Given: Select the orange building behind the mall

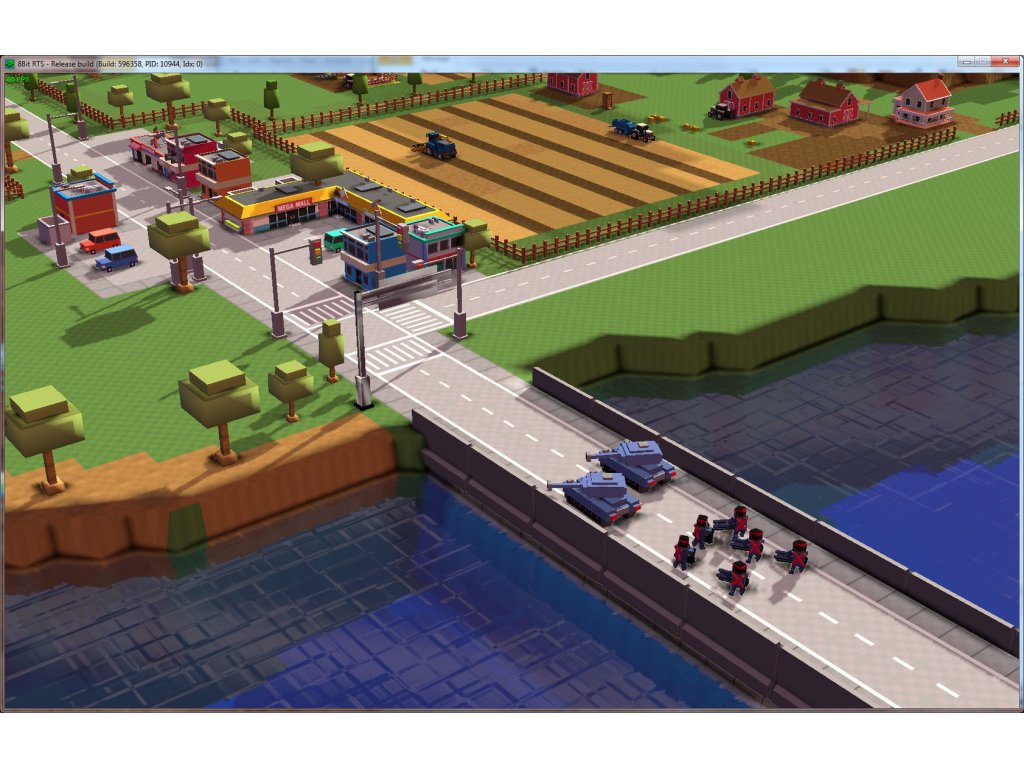Looking at the screenshot, I should tap(223, 172).
